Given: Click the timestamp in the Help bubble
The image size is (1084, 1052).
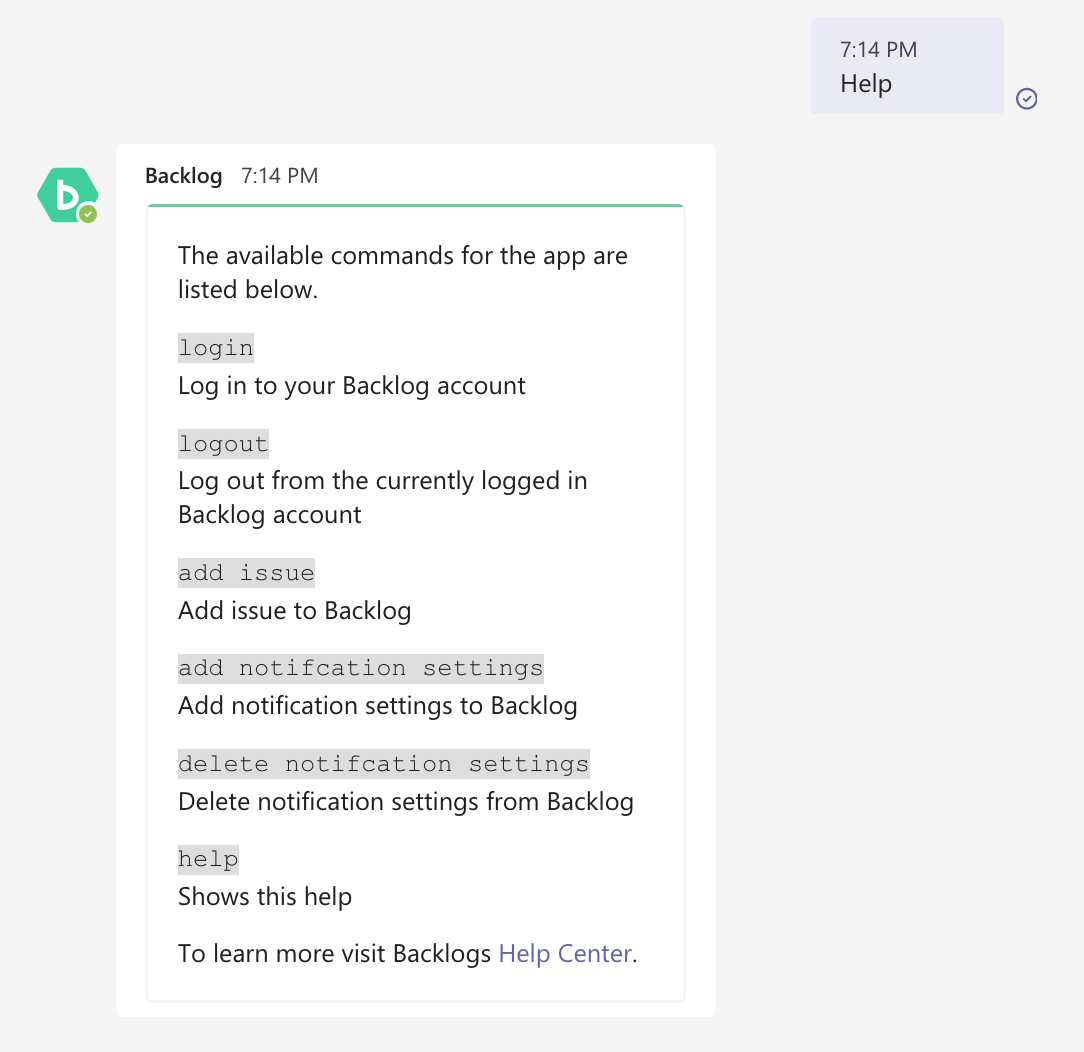Looking at the screenshot, I should click(878, 50).
